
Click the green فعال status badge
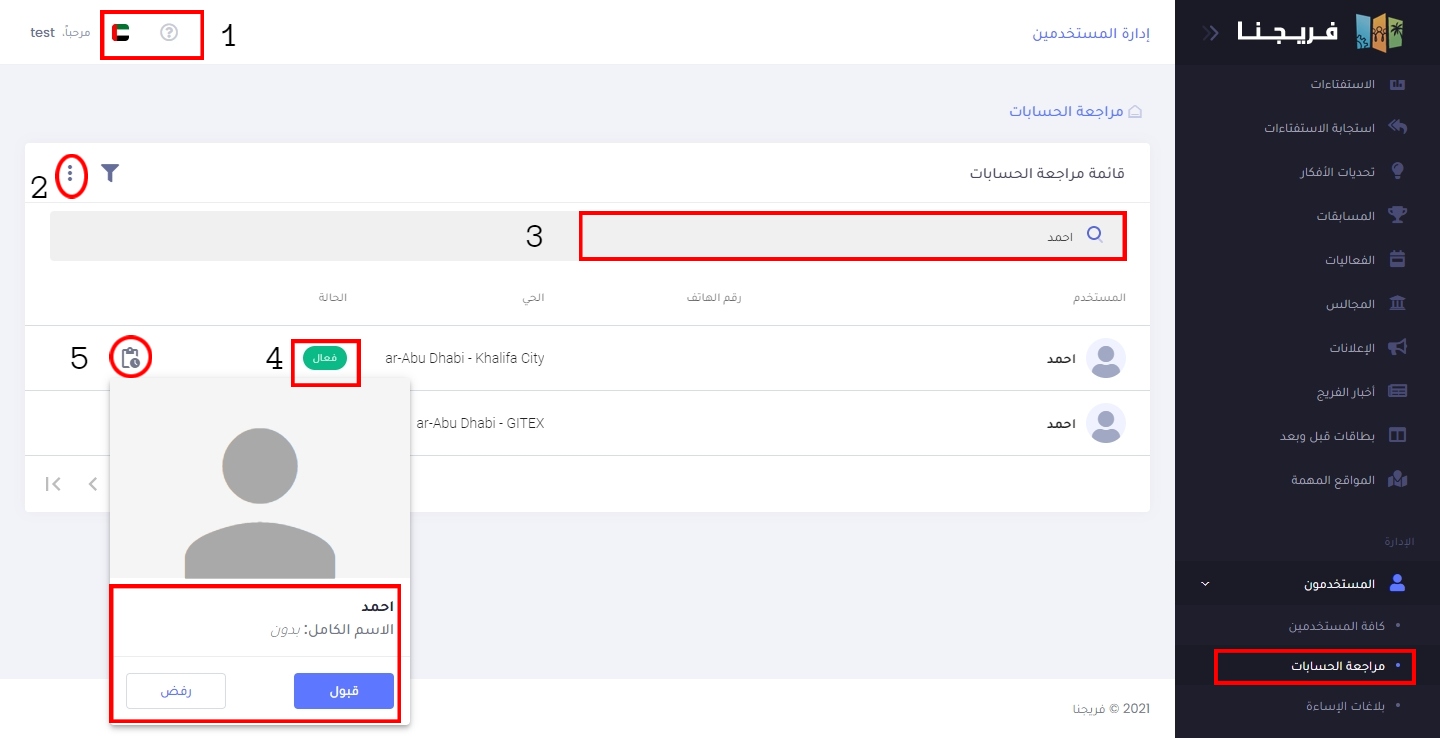tap(325, 358)
